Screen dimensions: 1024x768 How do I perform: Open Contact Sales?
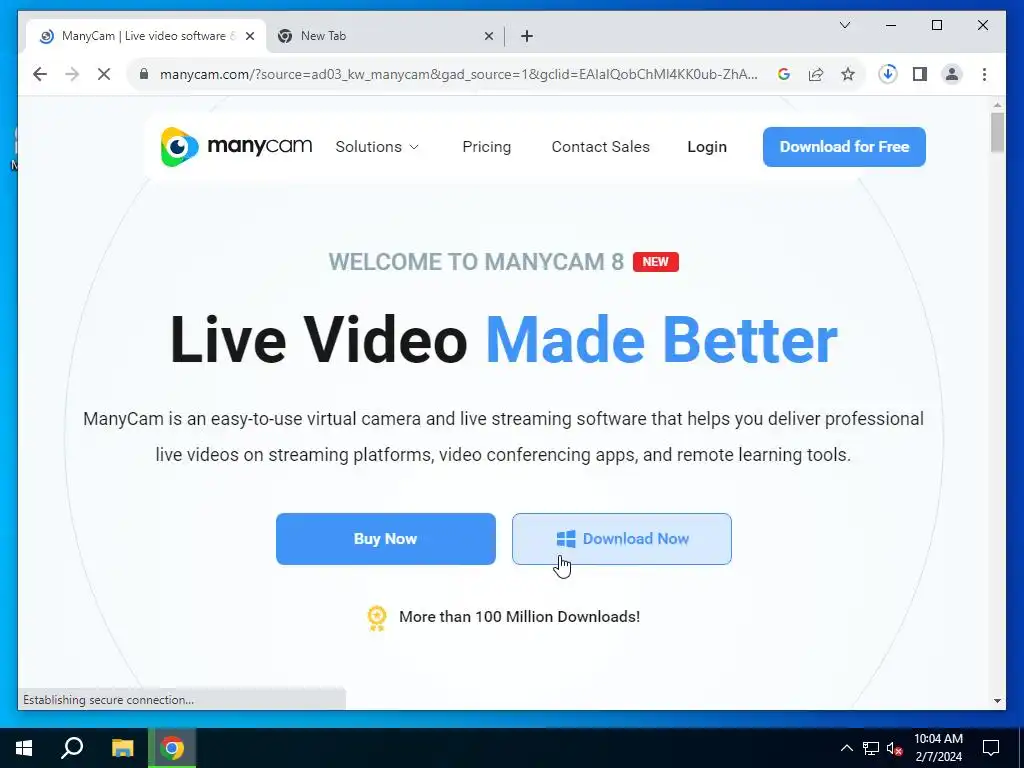click(x=600, y=147)
